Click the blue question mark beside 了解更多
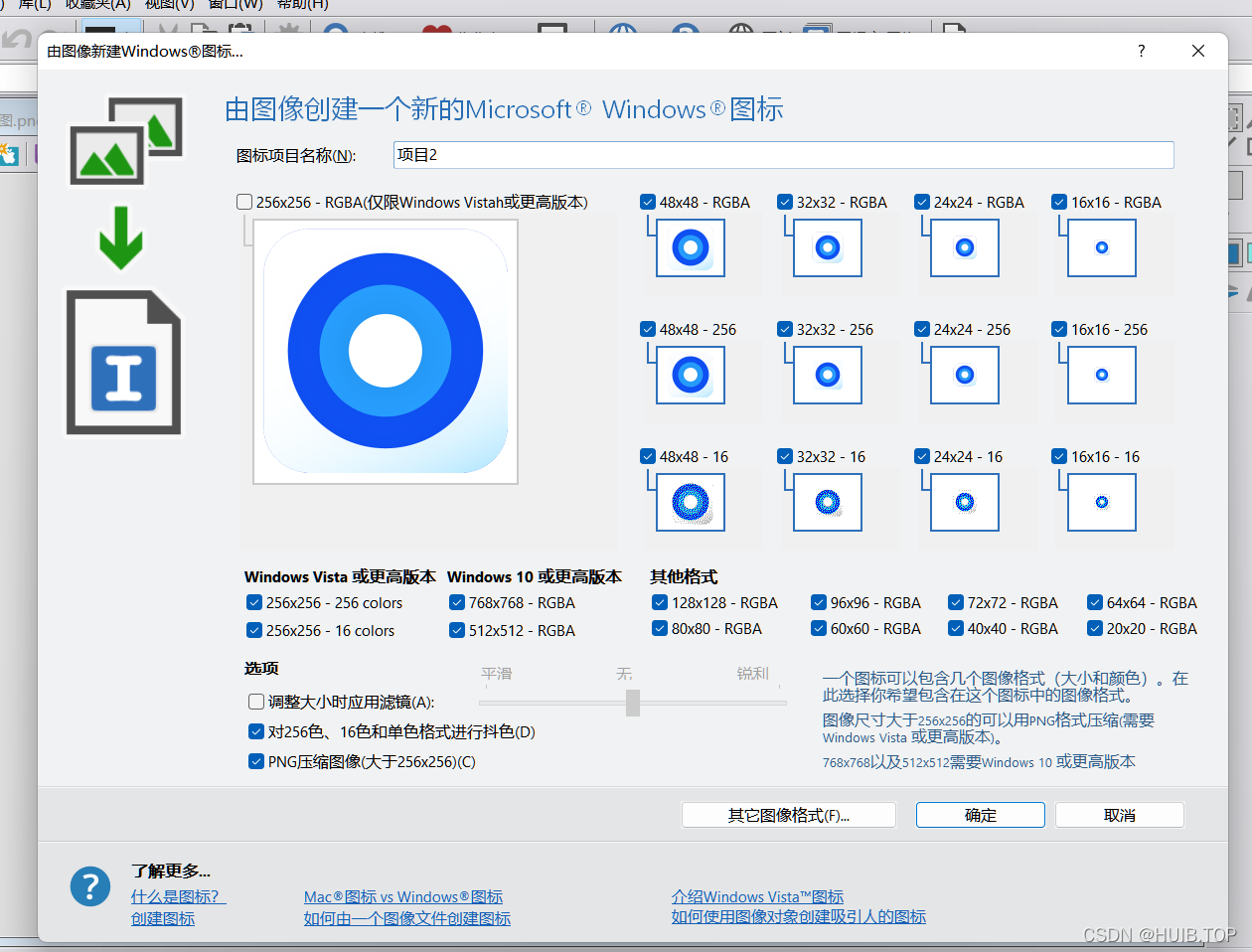Screen dimensions: 1252x952 [x=89, y=886]
